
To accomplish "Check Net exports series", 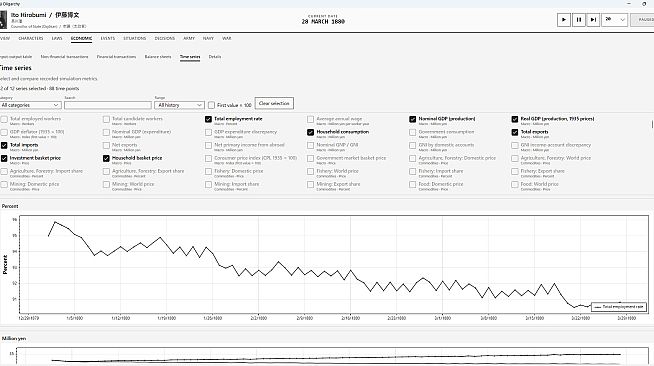I will (106, 145).
